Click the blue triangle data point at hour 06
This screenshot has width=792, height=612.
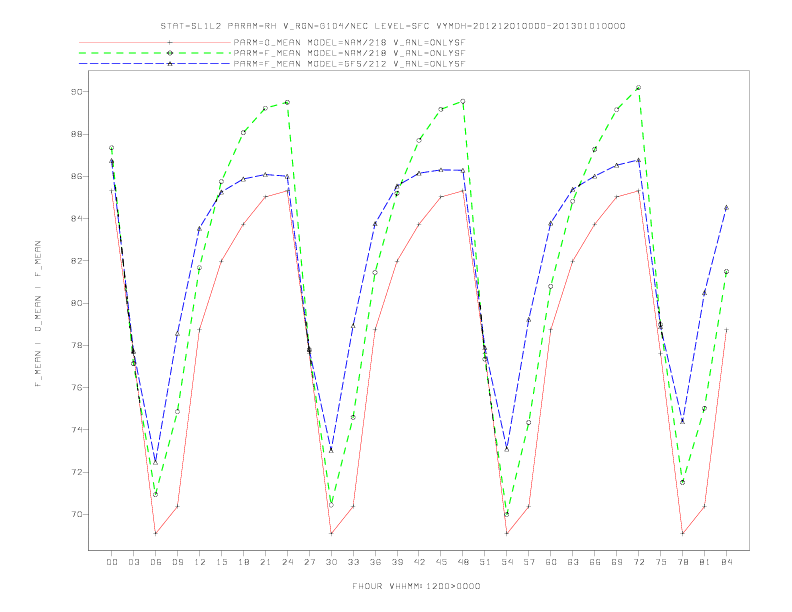(x=156, y=463)
